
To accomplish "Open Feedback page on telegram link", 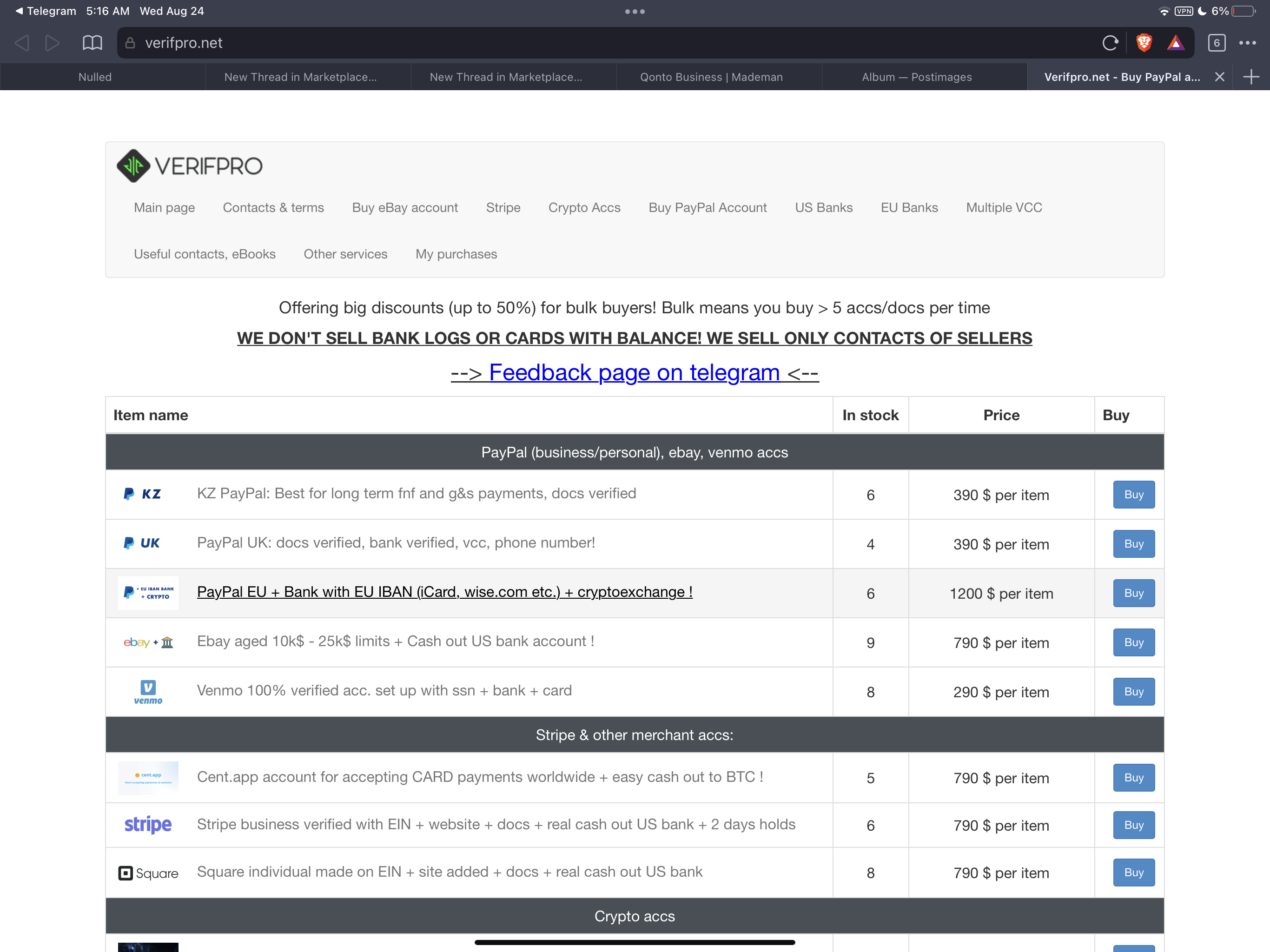I will pyautogui.click(x=634, y=373).
